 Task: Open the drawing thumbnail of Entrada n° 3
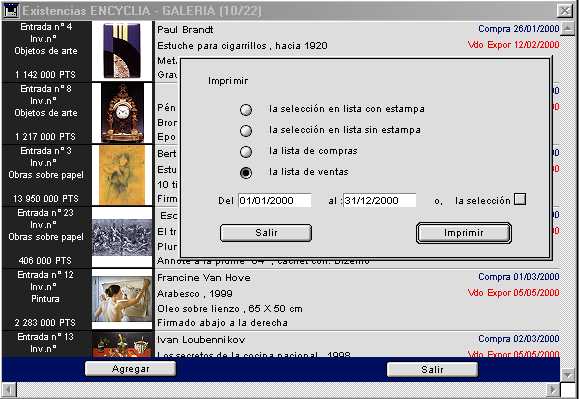tap(122, 175)
